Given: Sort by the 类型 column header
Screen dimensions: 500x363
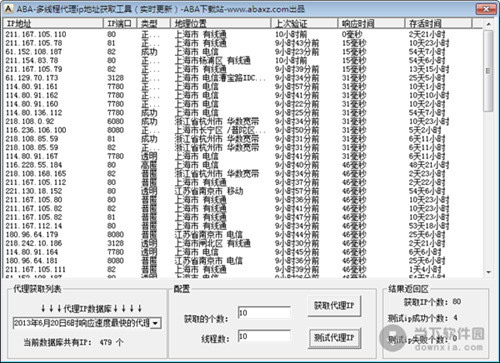Looking at the screenshot, I should tap(154, 23).
